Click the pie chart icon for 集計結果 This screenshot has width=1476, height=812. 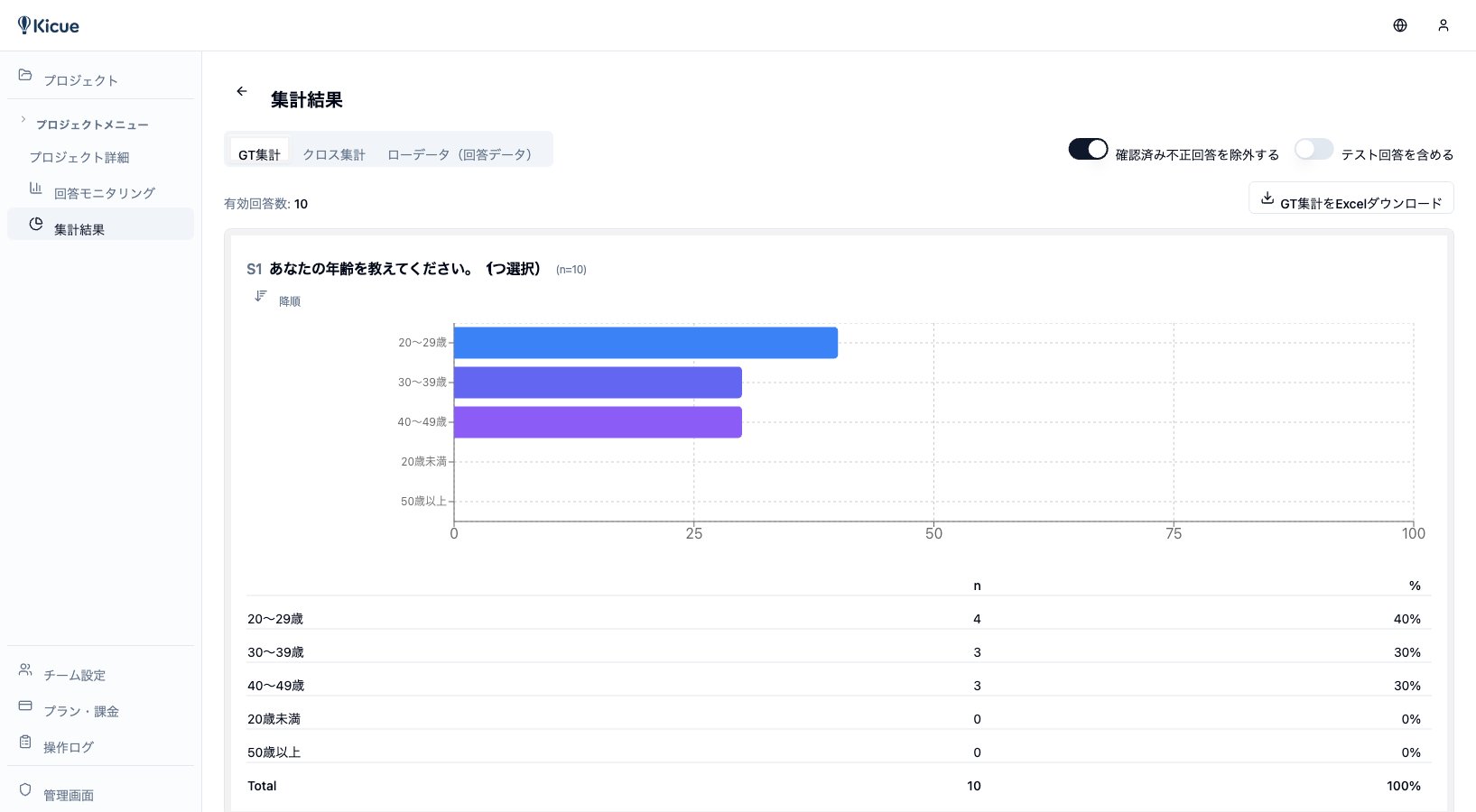tap(36, 225)
